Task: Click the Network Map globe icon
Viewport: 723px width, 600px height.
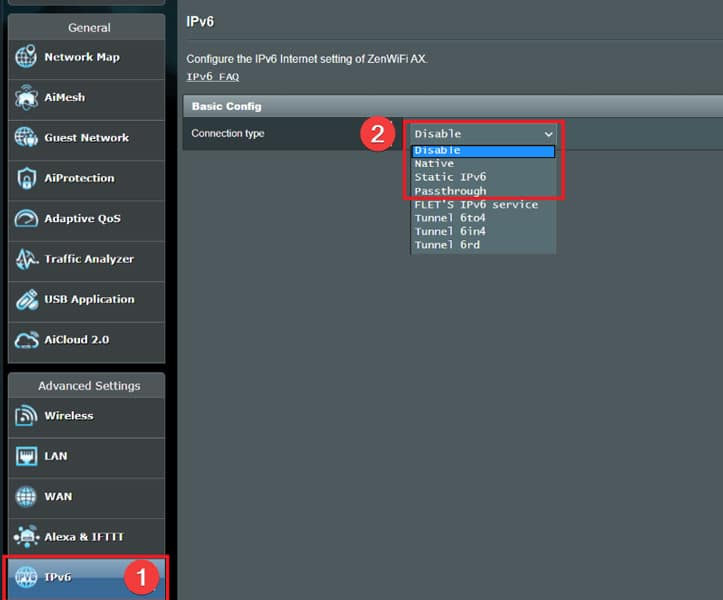Action: point(26,57)
